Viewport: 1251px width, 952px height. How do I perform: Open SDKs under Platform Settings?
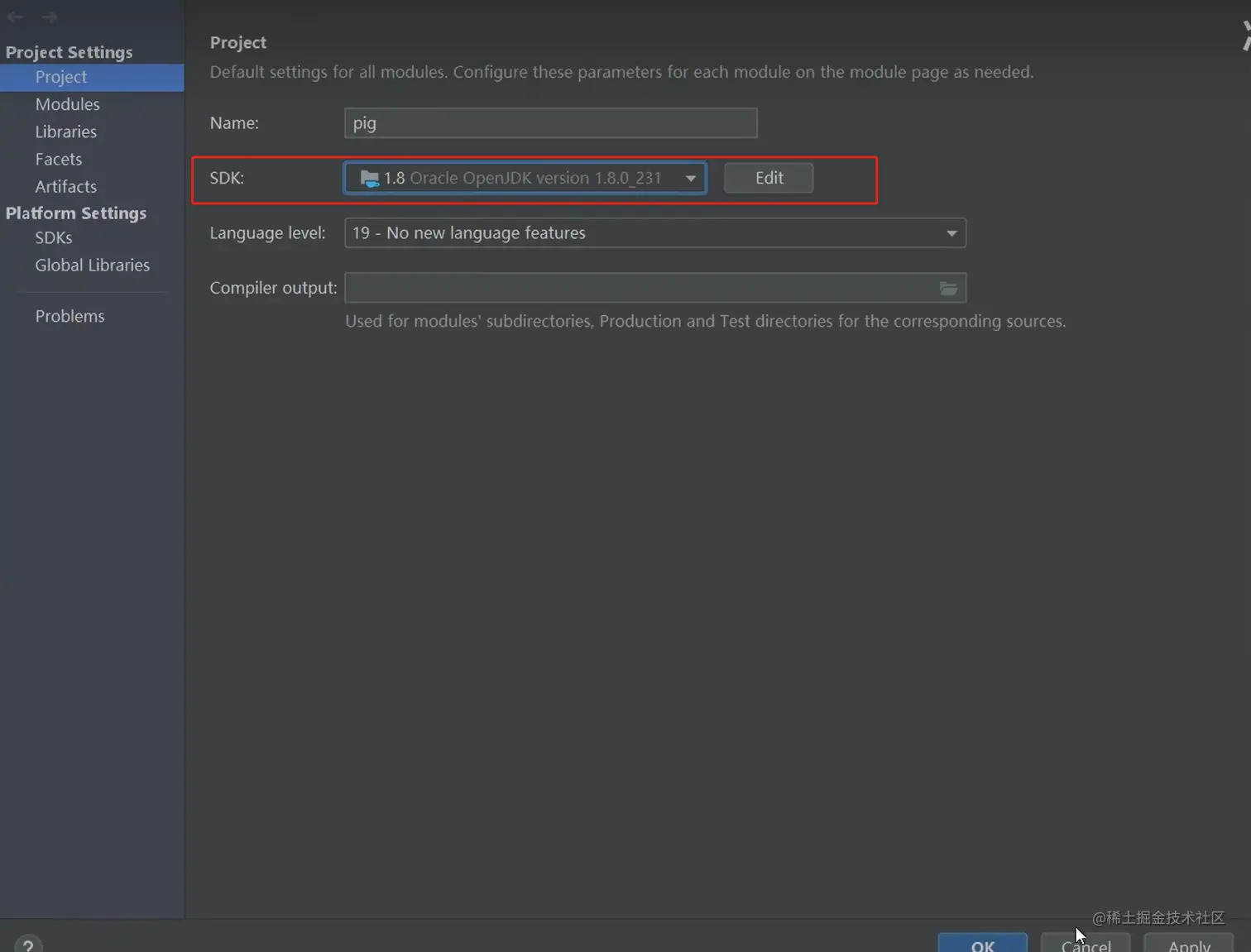tap(54, 237)
